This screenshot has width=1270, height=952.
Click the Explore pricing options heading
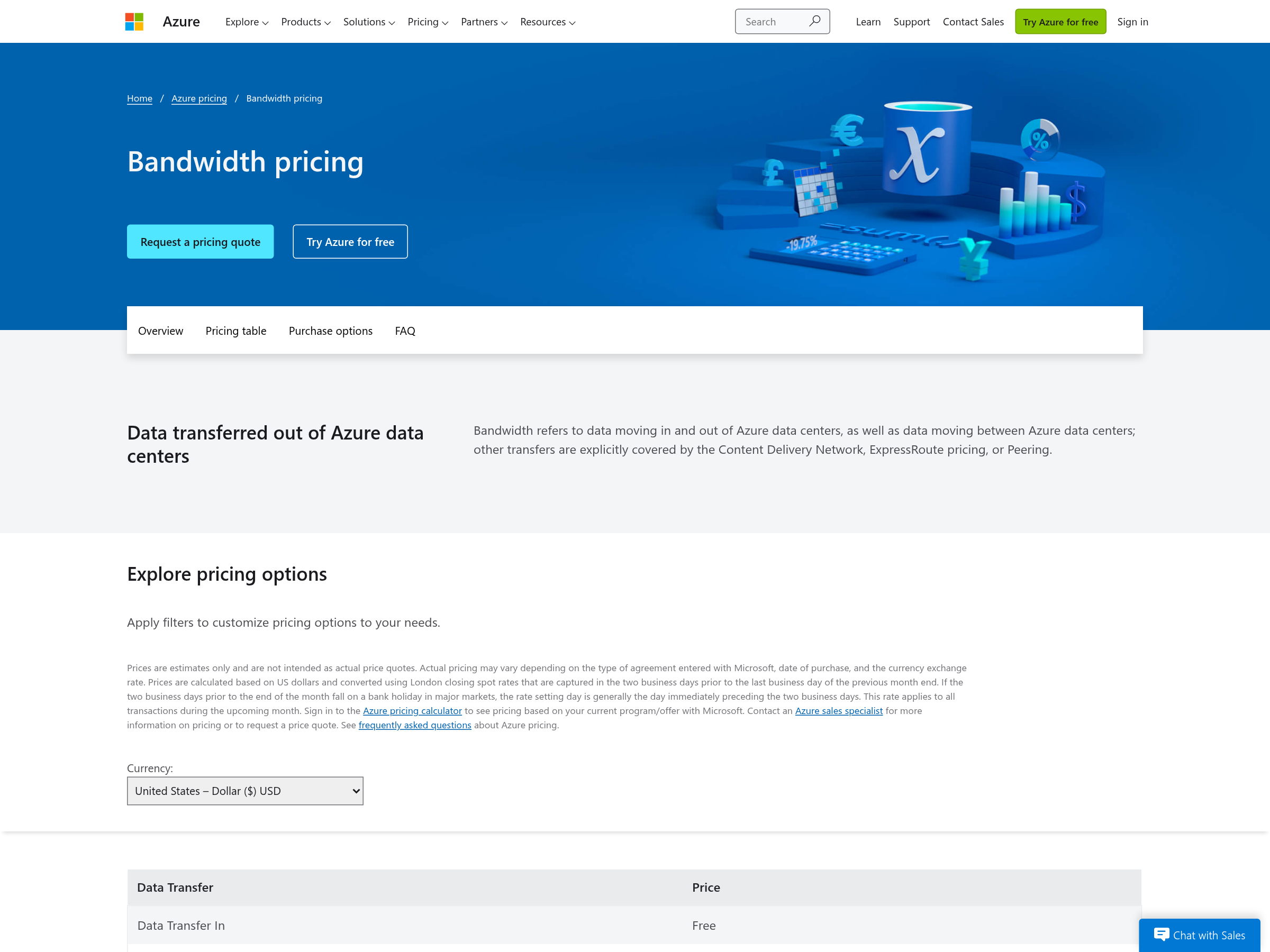(x=227, y=574)
